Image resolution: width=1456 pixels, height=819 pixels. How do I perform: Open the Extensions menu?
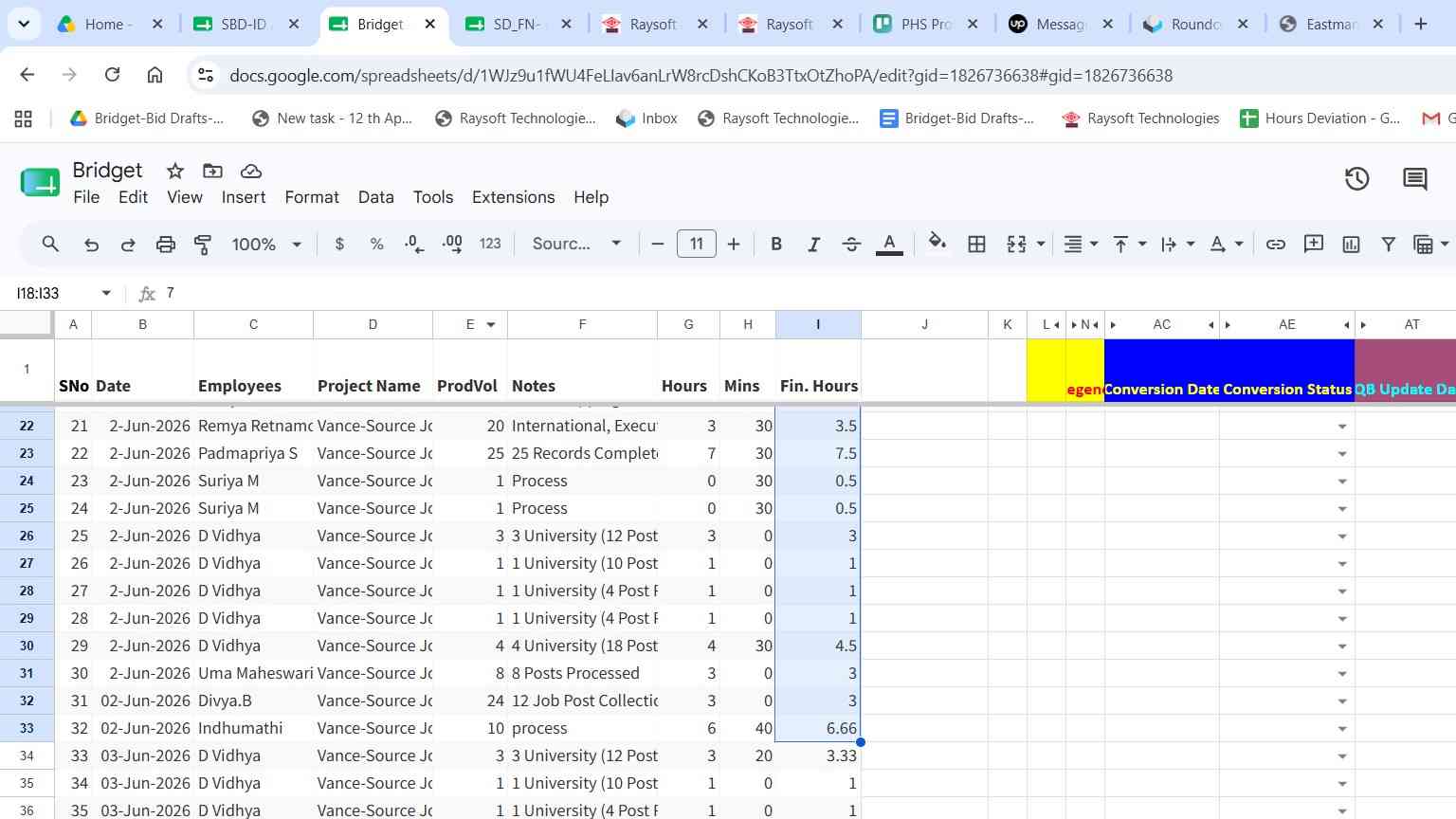[x=513, y=197]
